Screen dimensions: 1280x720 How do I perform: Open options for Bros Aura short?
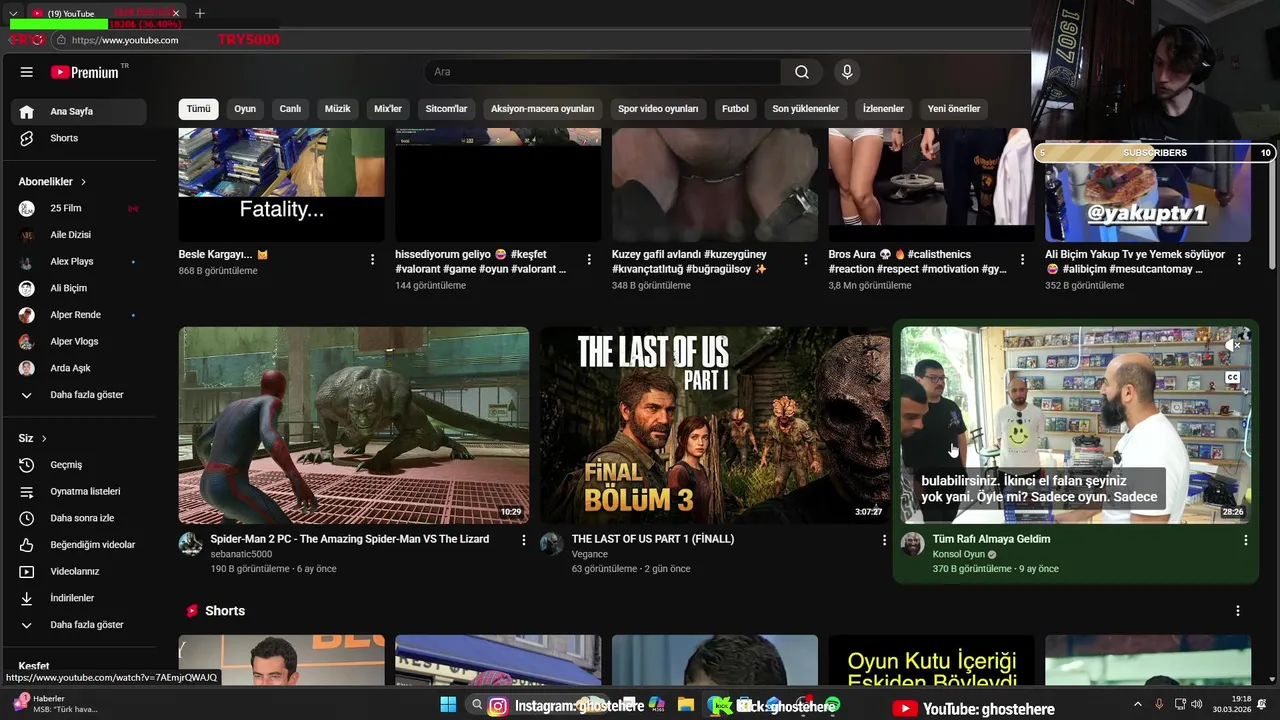pyautogui.click(x=1022, y=259)
